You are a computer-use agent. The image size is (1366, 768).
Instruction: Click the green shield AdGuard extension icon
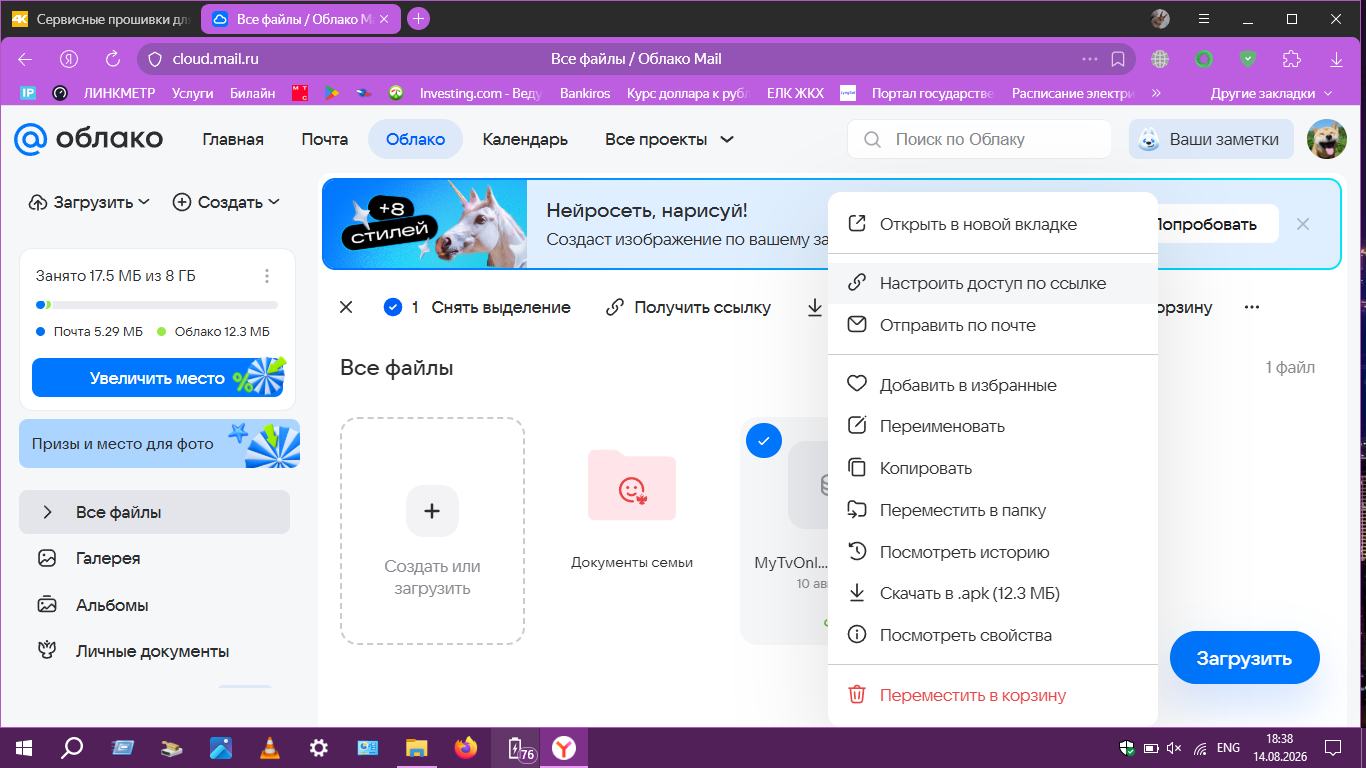(x=1248, y=59)
